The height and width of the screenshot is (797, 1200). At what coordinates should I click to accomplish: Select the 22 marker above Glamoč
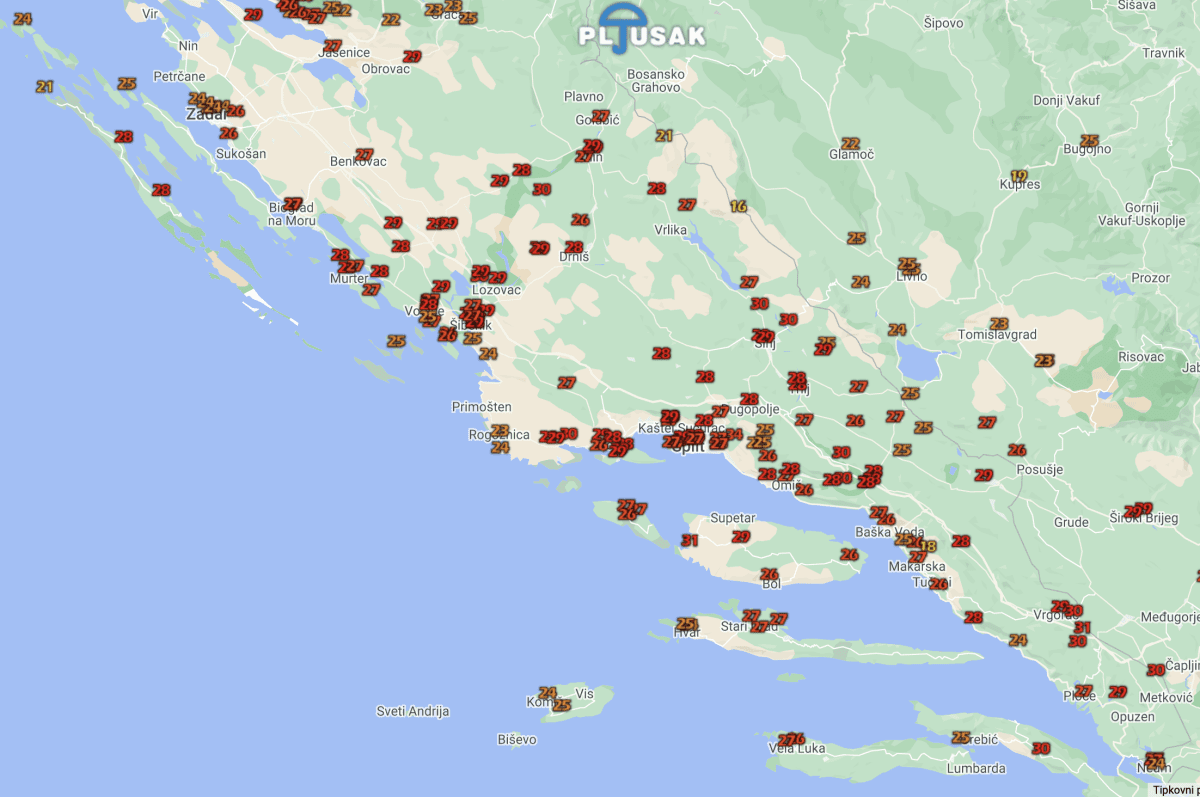851,144
